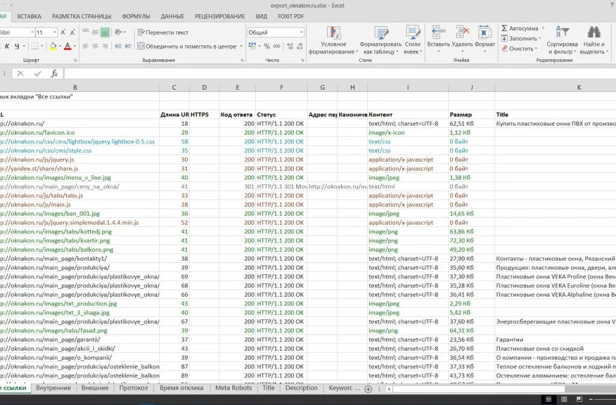Click Delete cells (Удалить) icon
The height and width of the screenshot is (405, 616).
(x=462, y=32)
